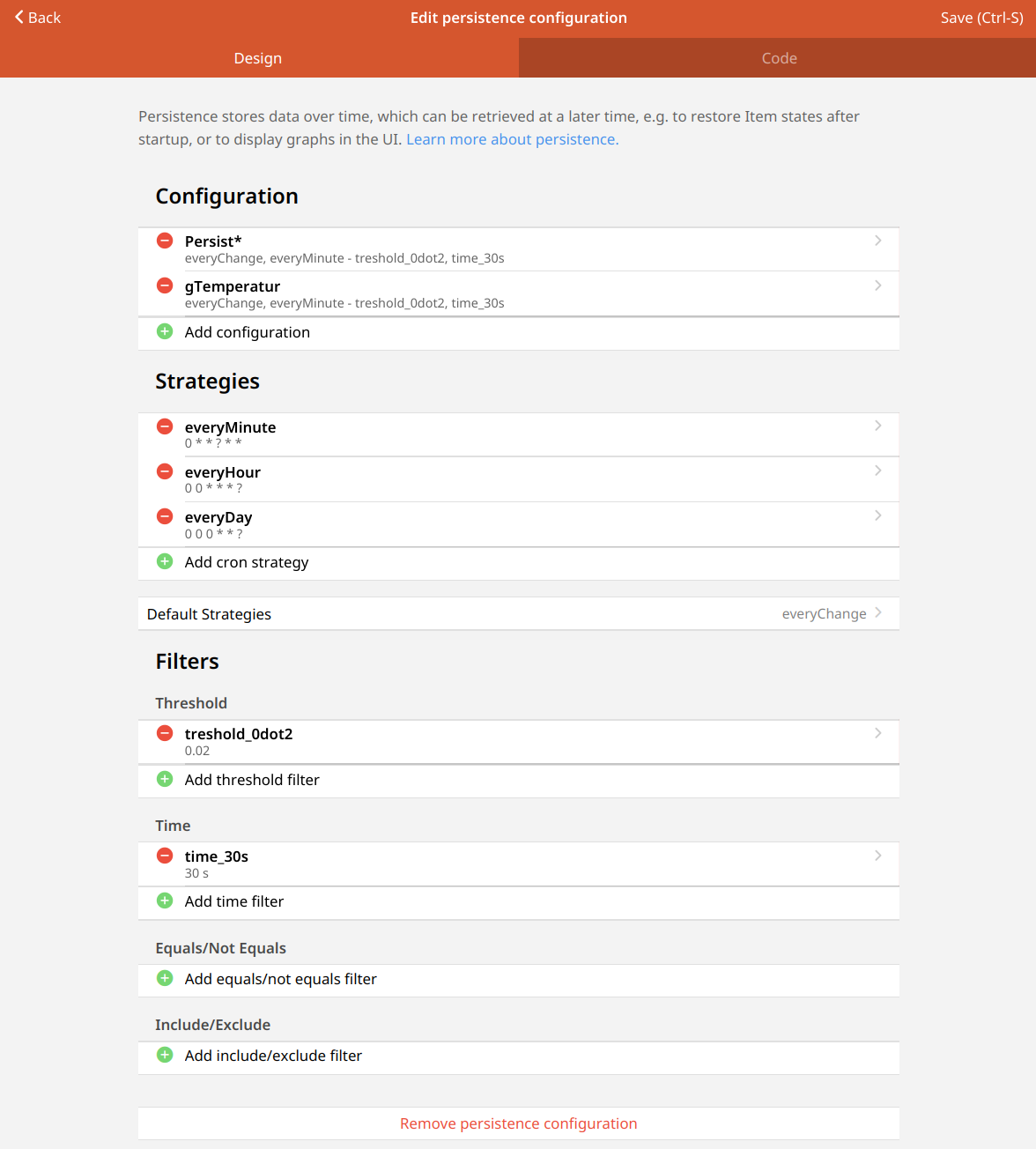The image size is (1036, 1149).
Task: Click the red minus icon for time_30s
Action: [165, 856]
